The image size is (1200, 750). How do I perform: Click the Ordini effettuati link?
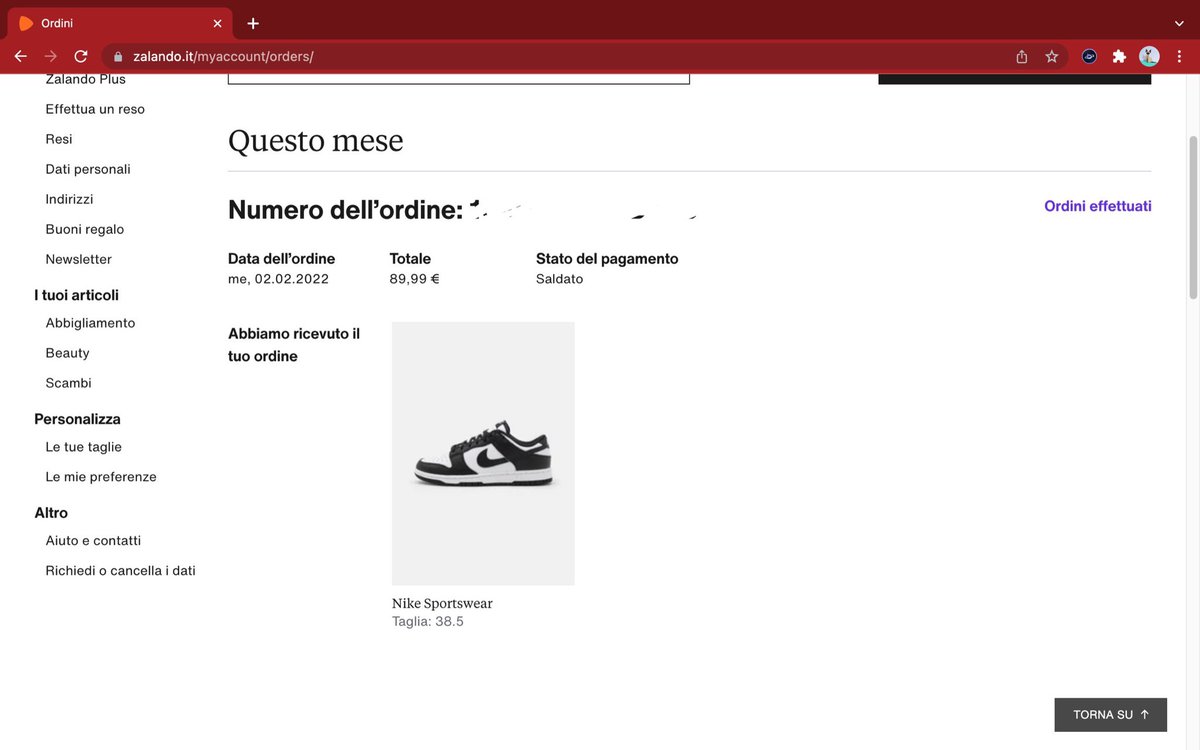tap(1098, 206)
